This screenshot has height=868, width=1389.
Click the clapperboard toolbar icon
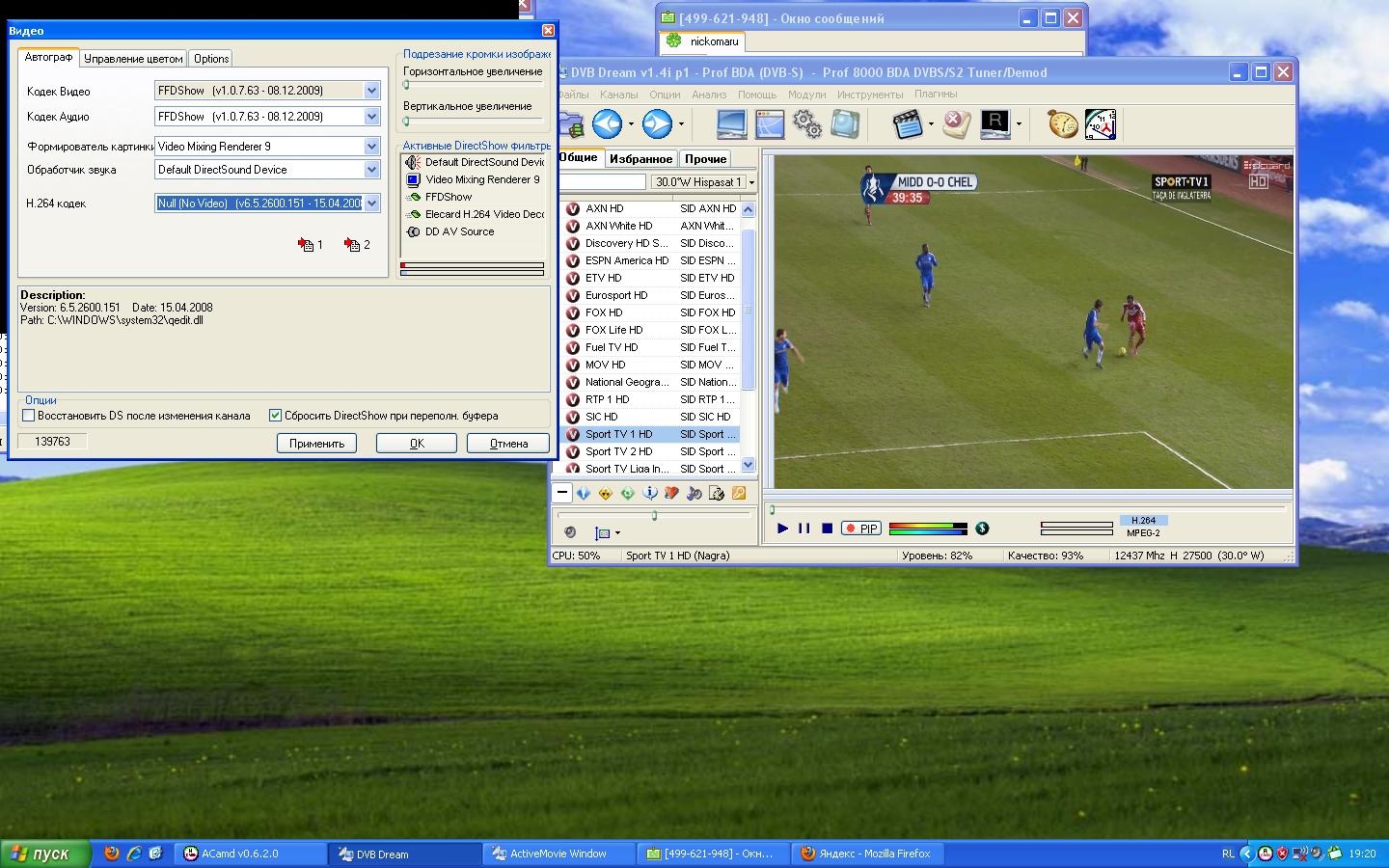[907, 123]
